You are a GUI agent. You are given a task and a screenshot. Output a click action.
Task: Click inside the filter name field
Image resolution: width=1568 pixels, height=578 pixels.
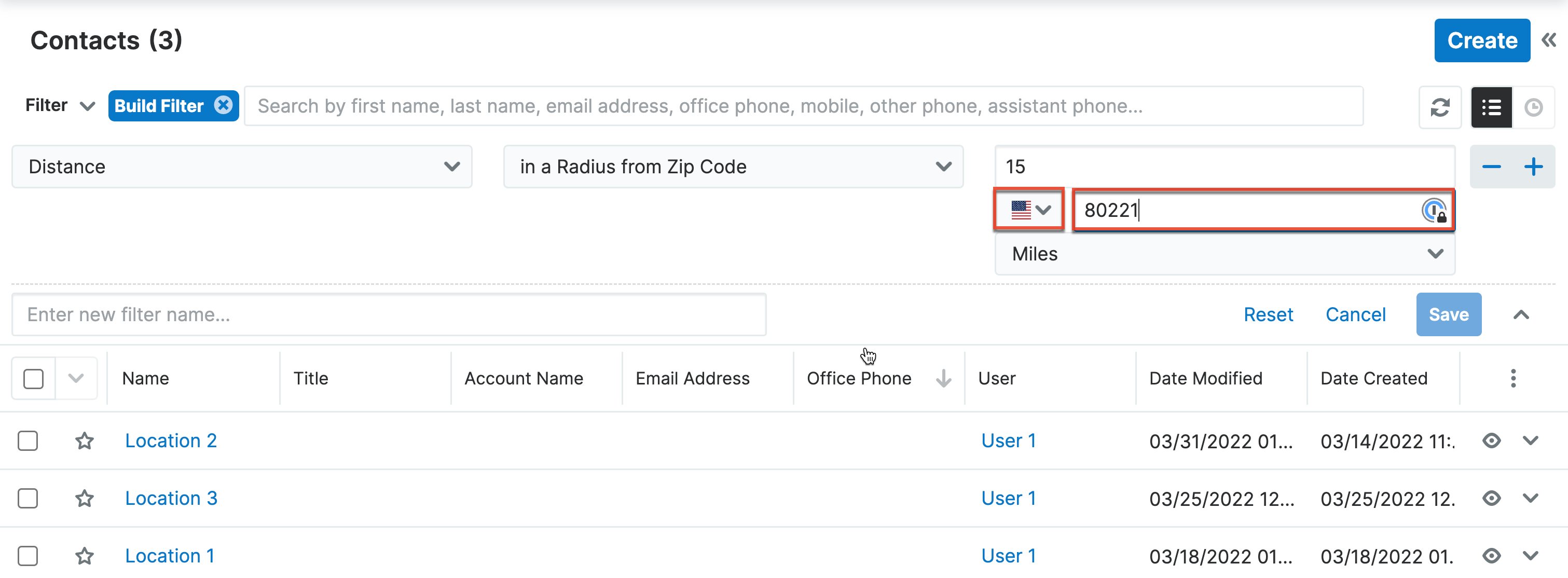pos(388,314)
